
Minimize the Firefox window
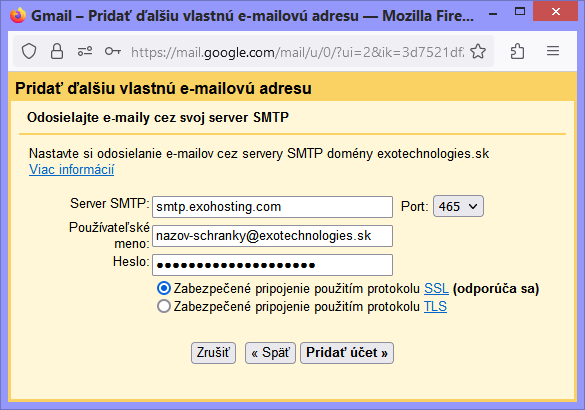coord(493,14)
